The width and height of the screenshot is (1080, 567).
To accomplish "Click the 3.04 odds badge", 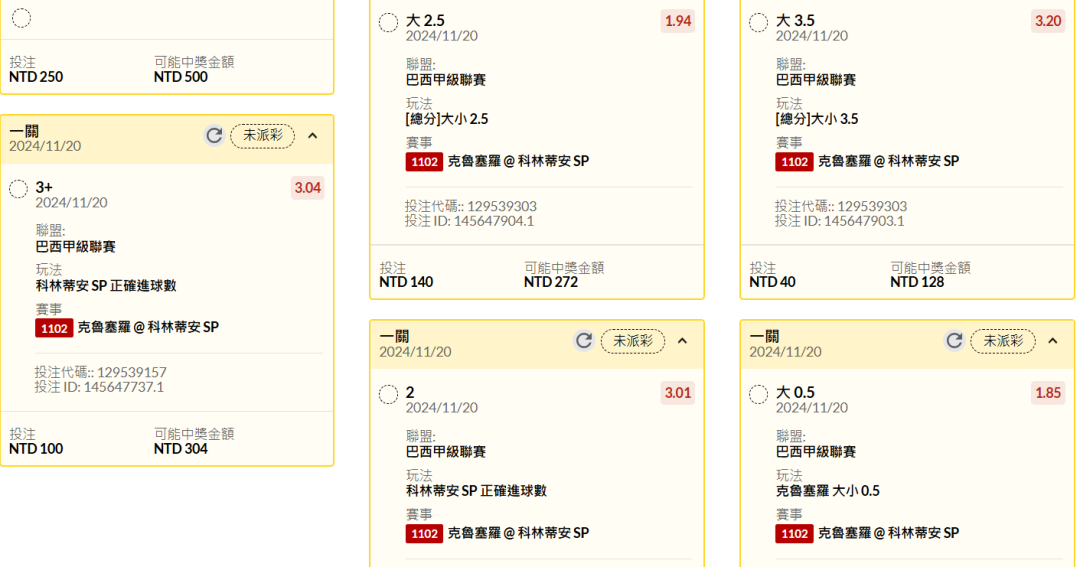I will (x=307, y=188).
